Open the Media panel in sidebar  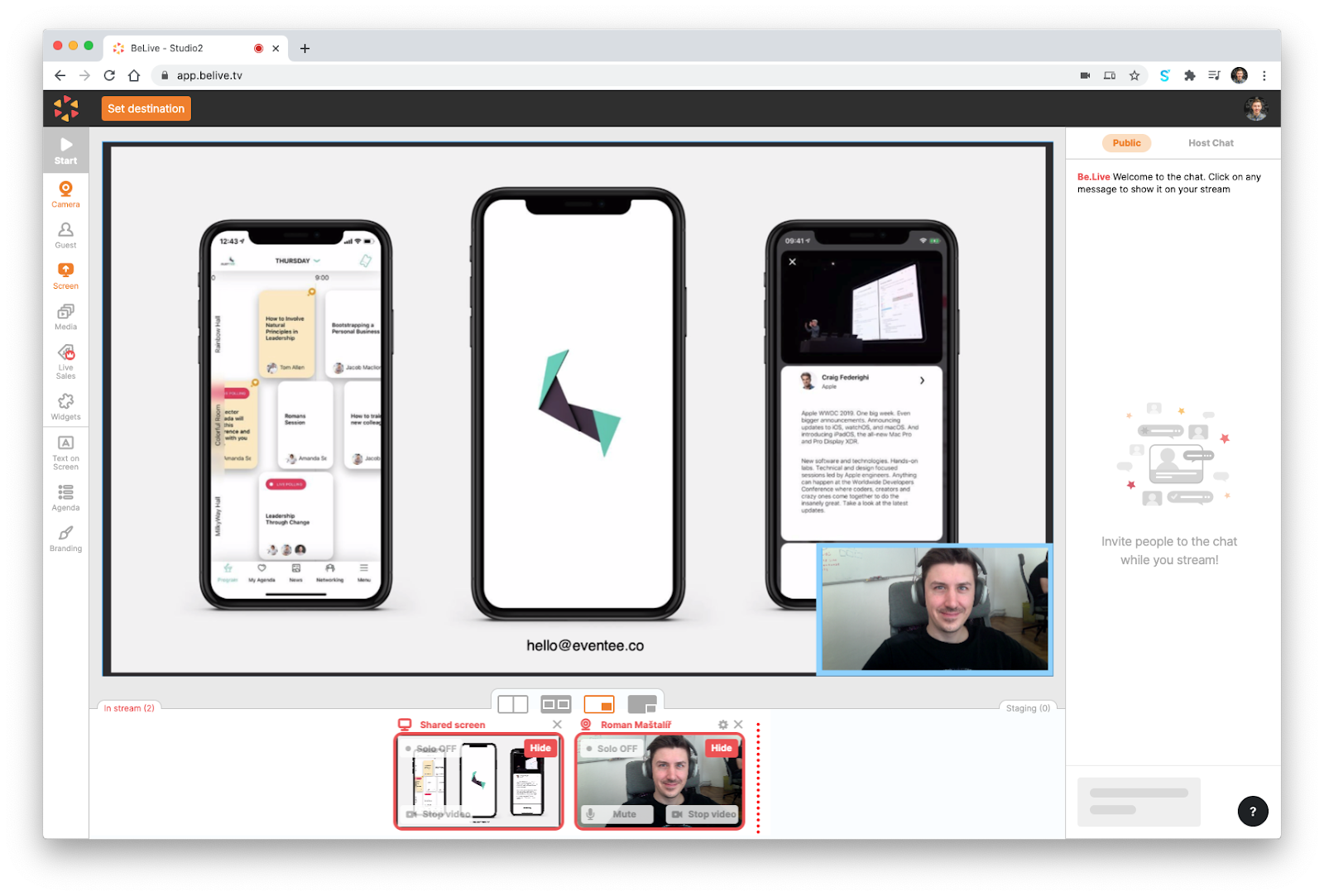pos(65,317)
